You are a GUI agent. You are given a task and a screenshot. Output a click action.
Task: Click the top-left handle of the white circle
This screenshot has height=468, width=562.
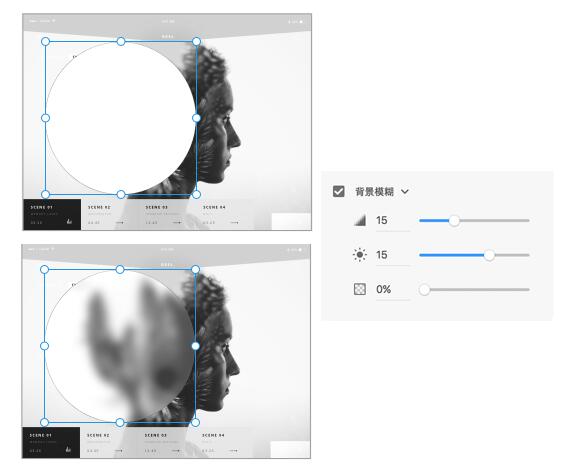click(x=45, y=42)
